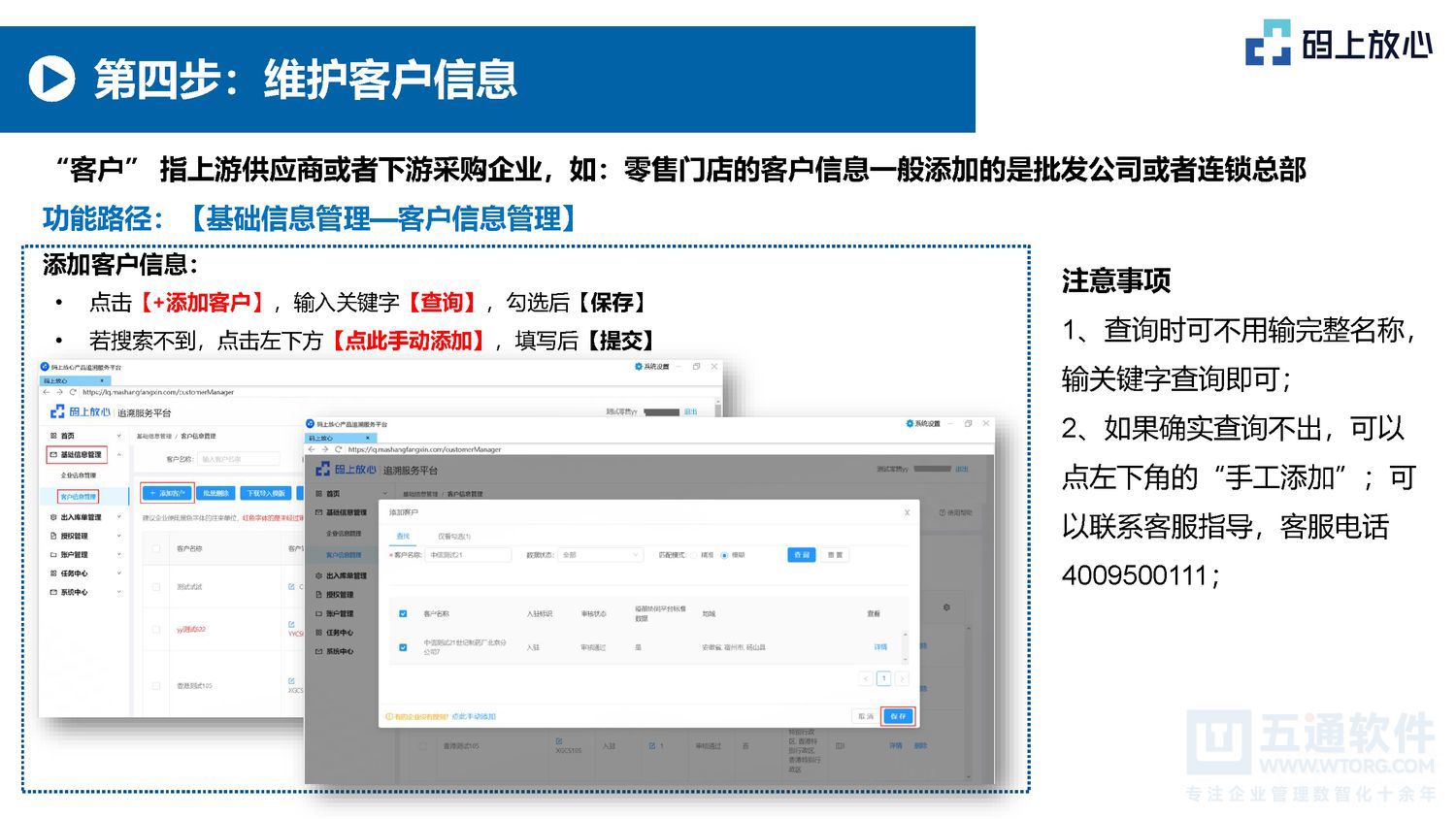Open 账户管理 from the sidebar
The image size is (1456, 819).
(x=340, y=613)
